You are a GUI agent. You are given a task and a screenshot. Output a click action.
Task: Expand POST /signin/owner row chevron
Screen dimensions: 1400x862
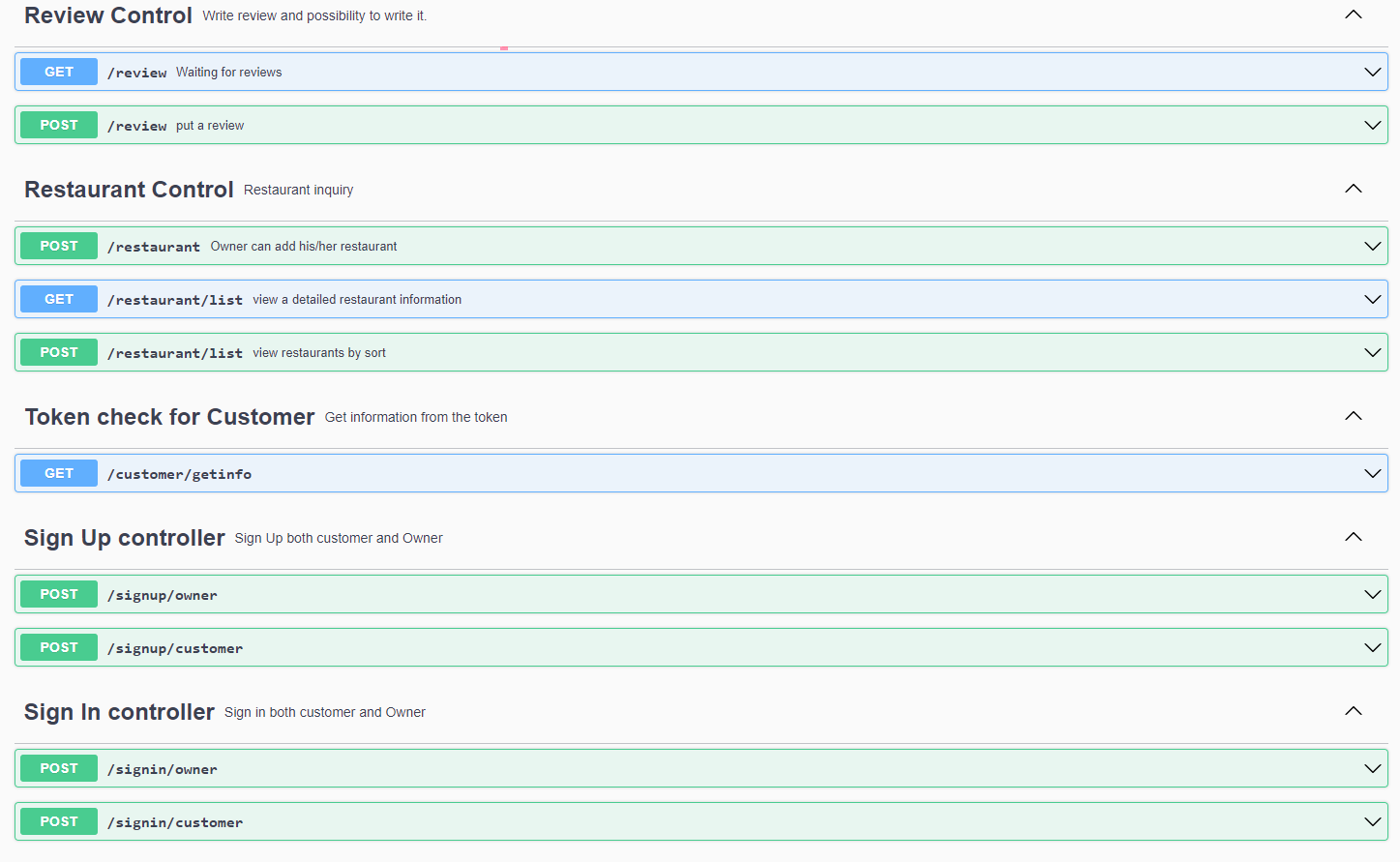click(1372, 768)
